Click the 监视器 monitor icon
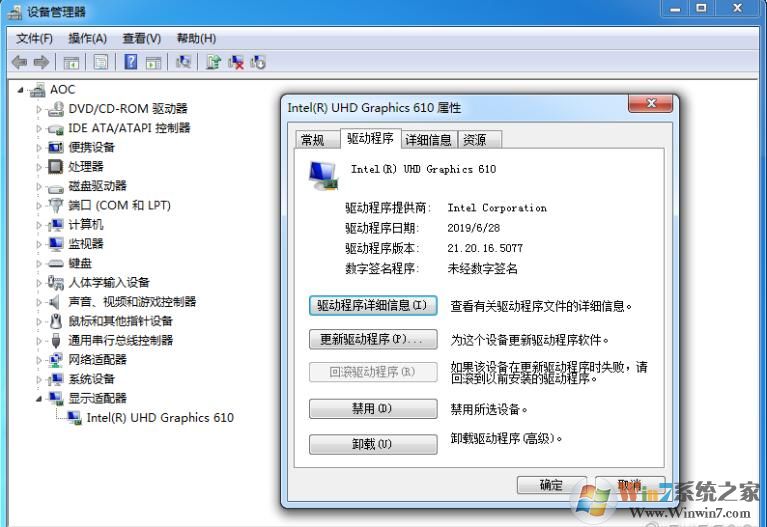The height and width of the screenshot is (527, 767). (x=56, y=244)
